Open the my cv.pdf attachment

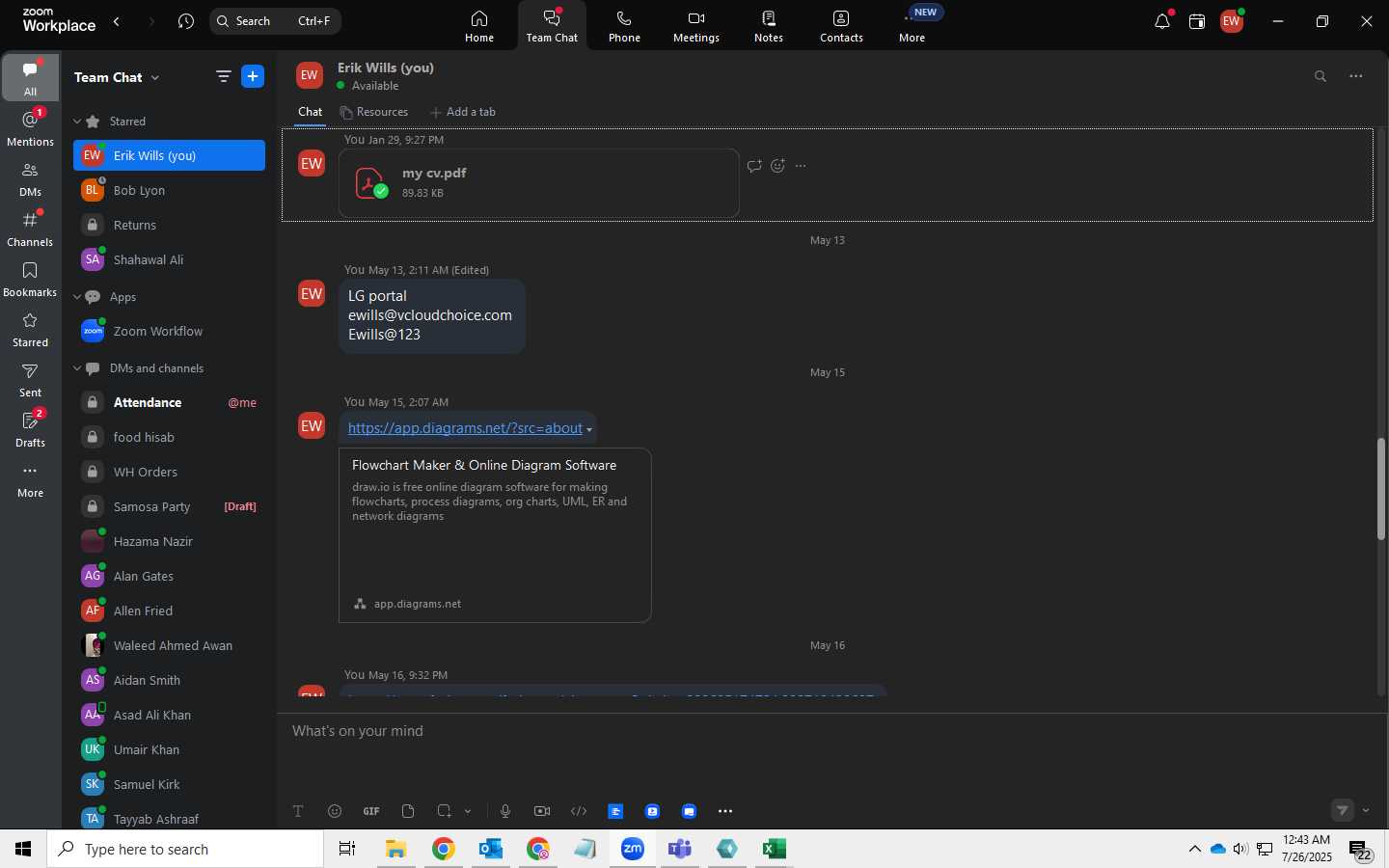539,182
